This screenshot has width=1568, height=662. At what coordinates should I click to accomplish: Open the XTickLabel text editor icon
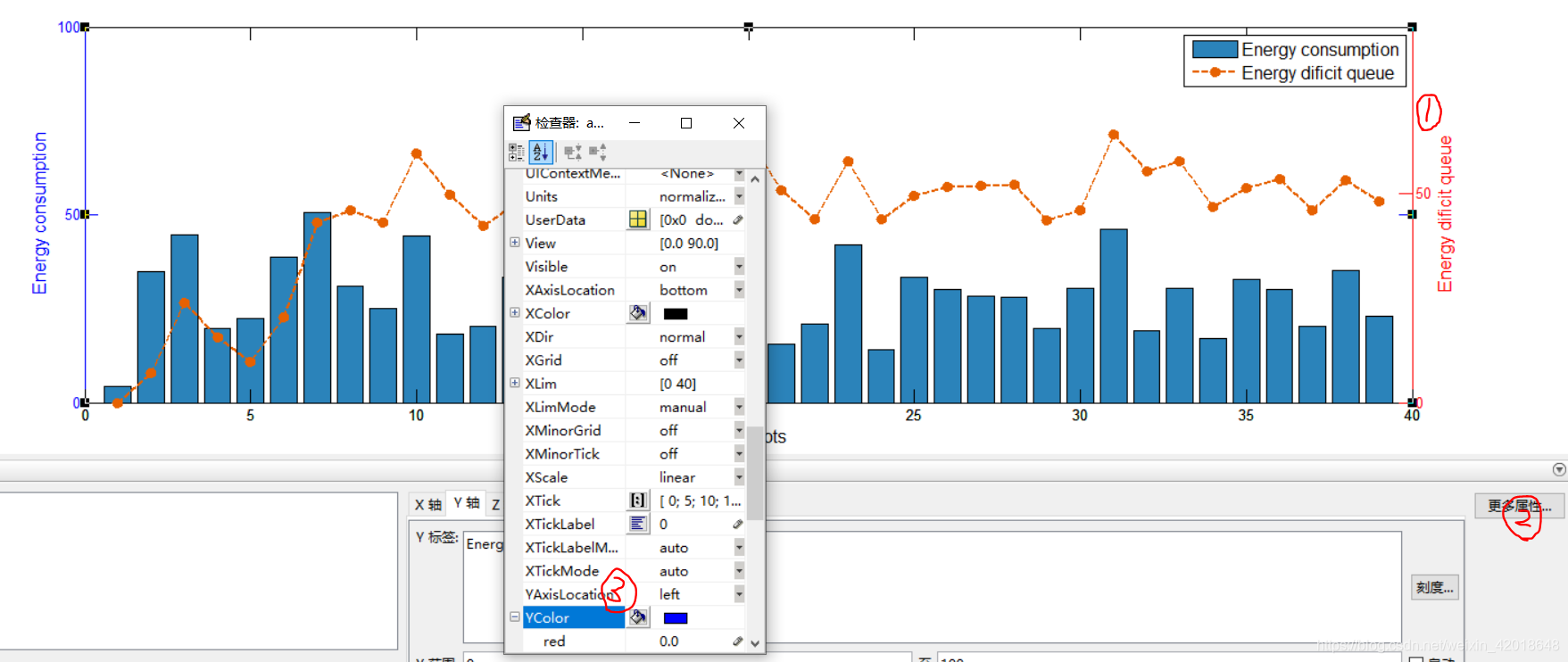click(638, 524)
